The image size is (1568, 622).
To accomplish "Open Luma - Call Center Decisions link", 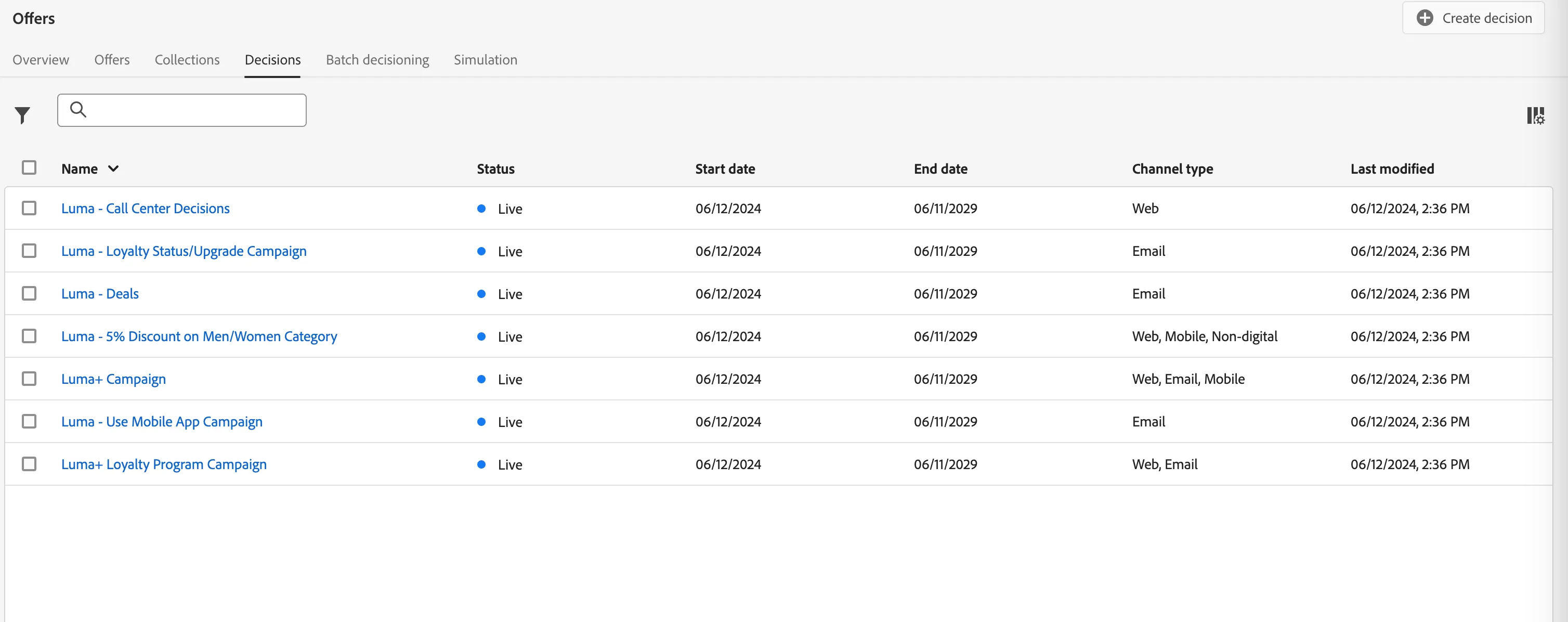I will pos(146,208).
